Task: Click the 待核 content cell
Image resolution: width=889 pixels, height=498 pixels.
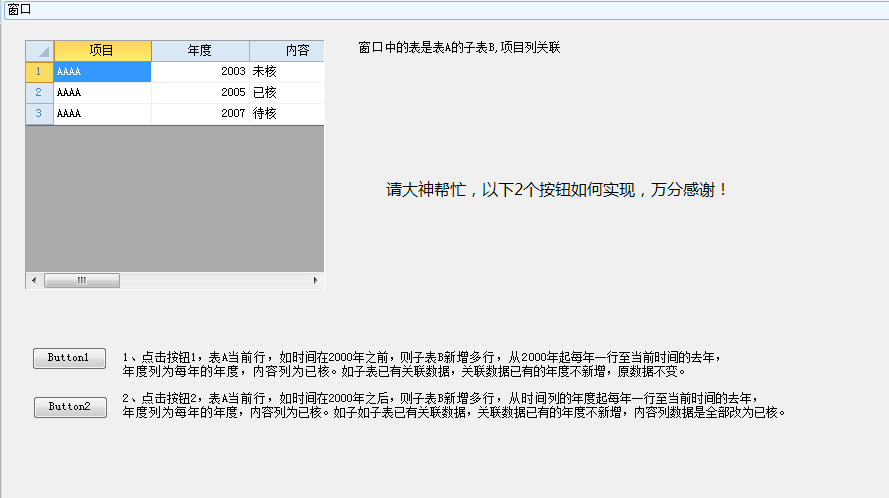Action: pos(287,113)
